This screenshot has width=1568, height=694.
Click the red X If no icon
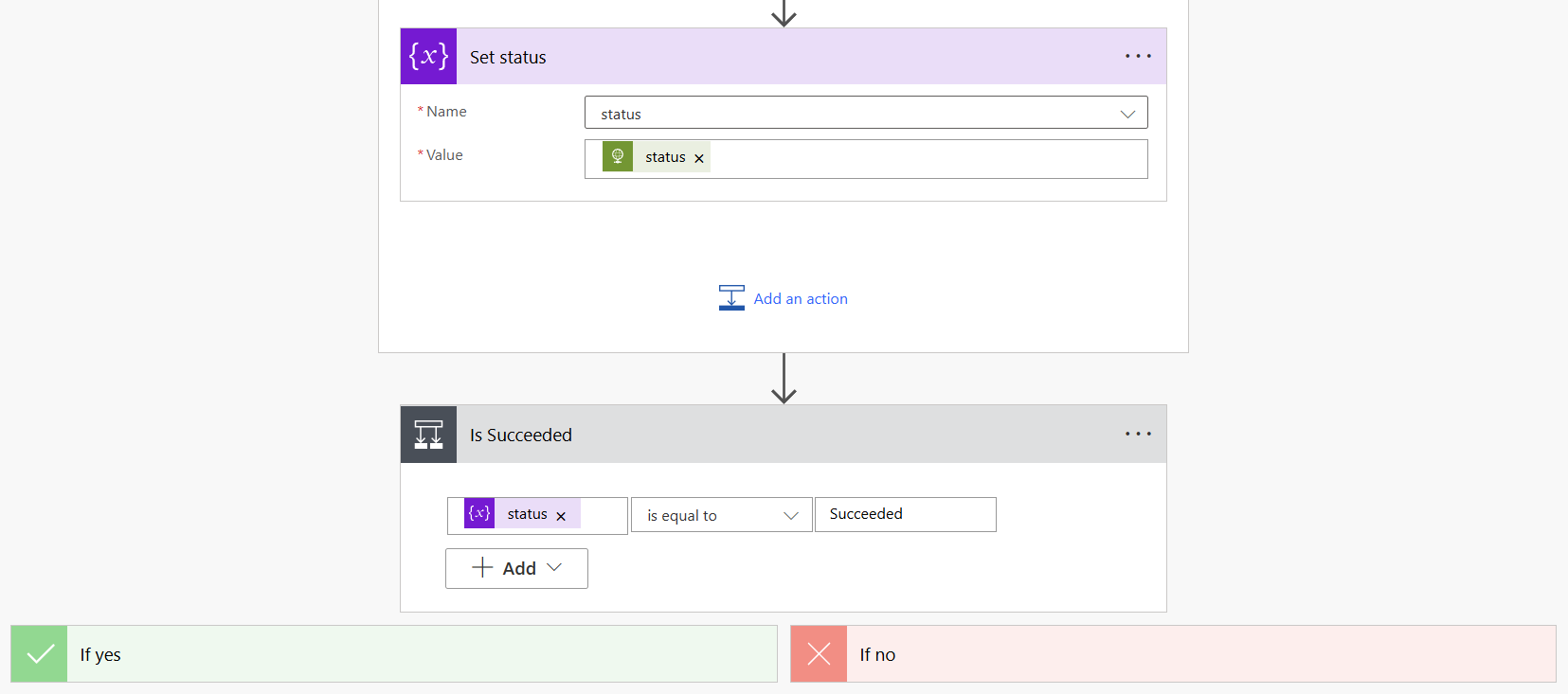(x=819, y=654)
